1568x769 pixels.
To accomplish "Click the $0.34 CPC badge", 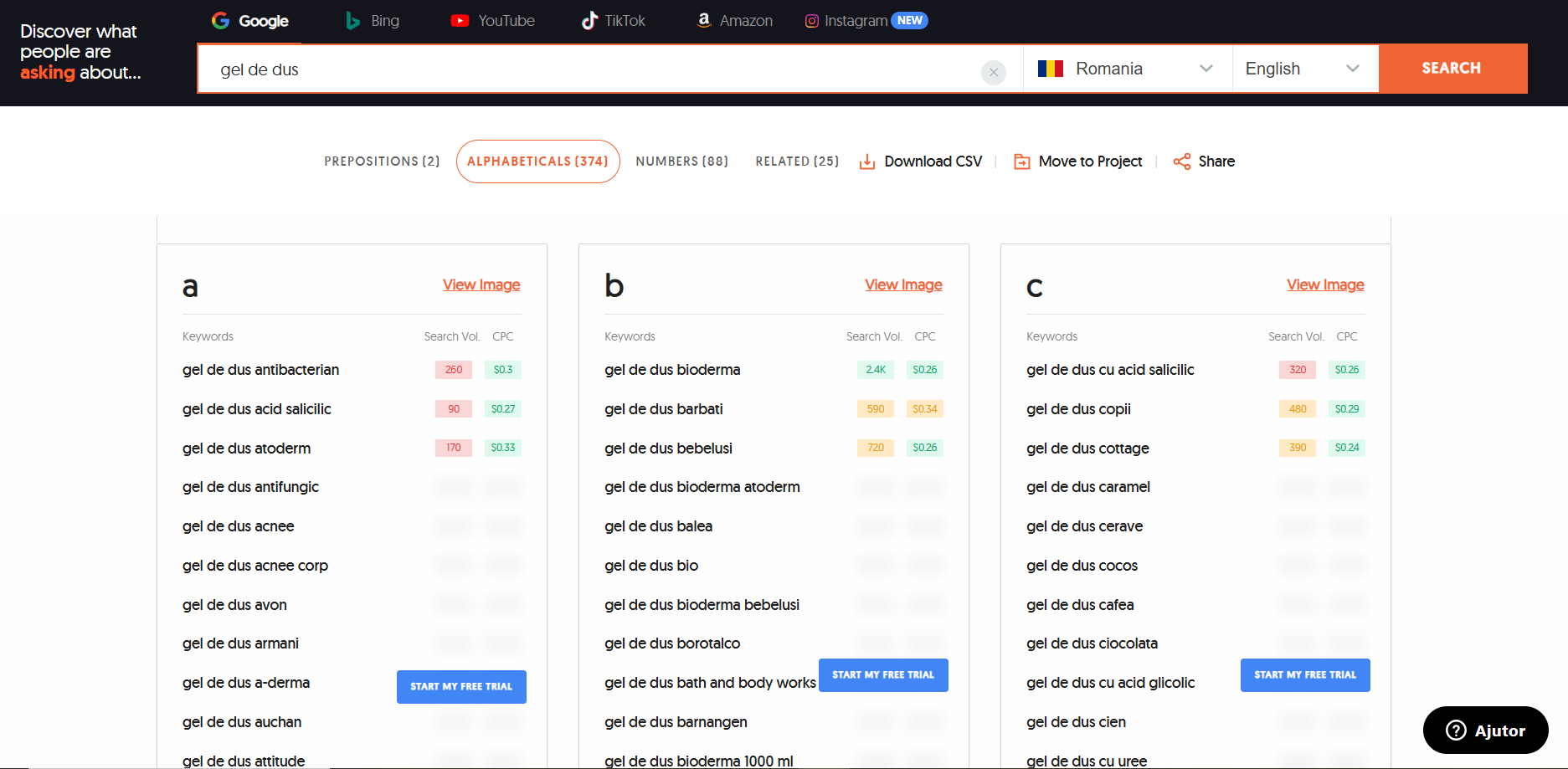I will click(925, 409).
